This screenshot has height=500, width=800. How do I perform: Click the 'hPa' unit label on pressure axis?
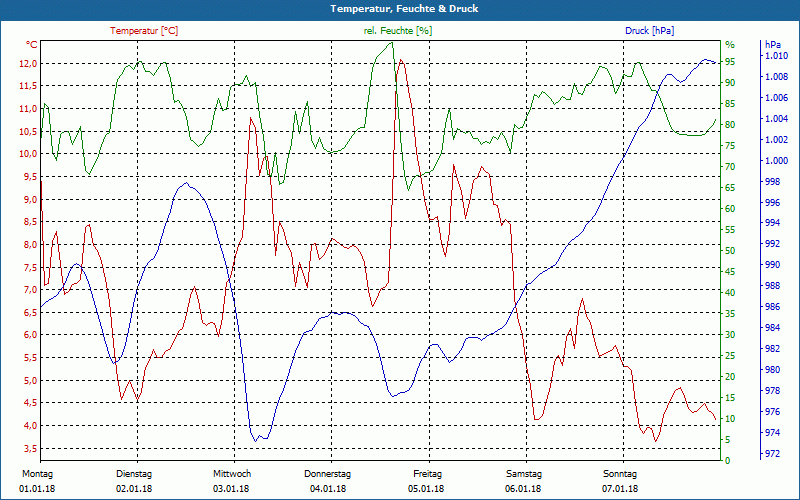pyautogui.click(x=773, y=45)
